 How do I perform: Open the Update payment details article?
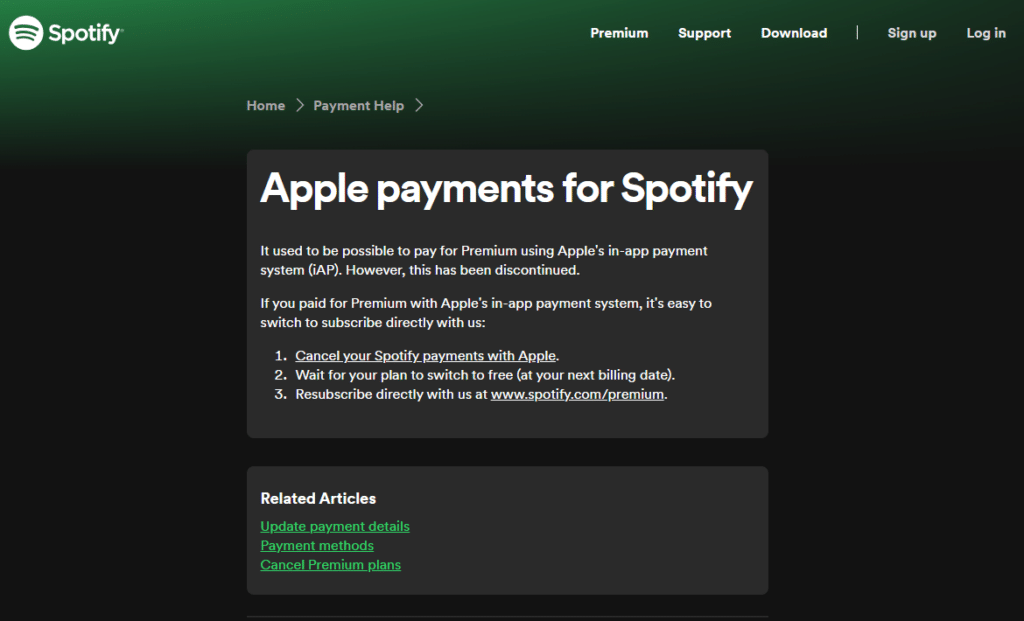pos(335,526)
